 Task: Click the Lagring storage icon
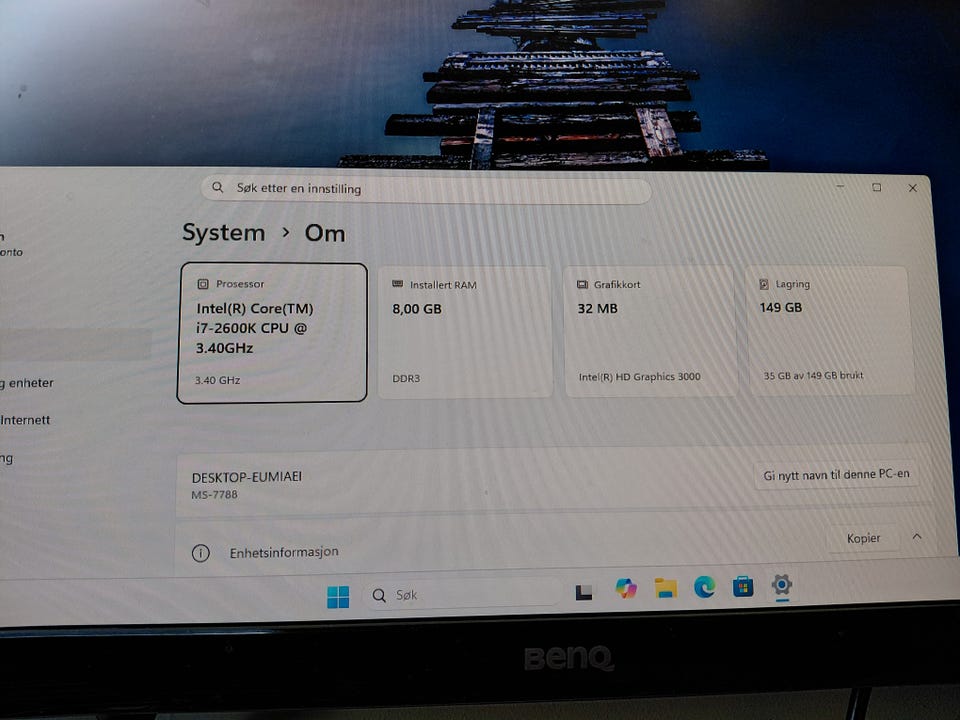764,284
